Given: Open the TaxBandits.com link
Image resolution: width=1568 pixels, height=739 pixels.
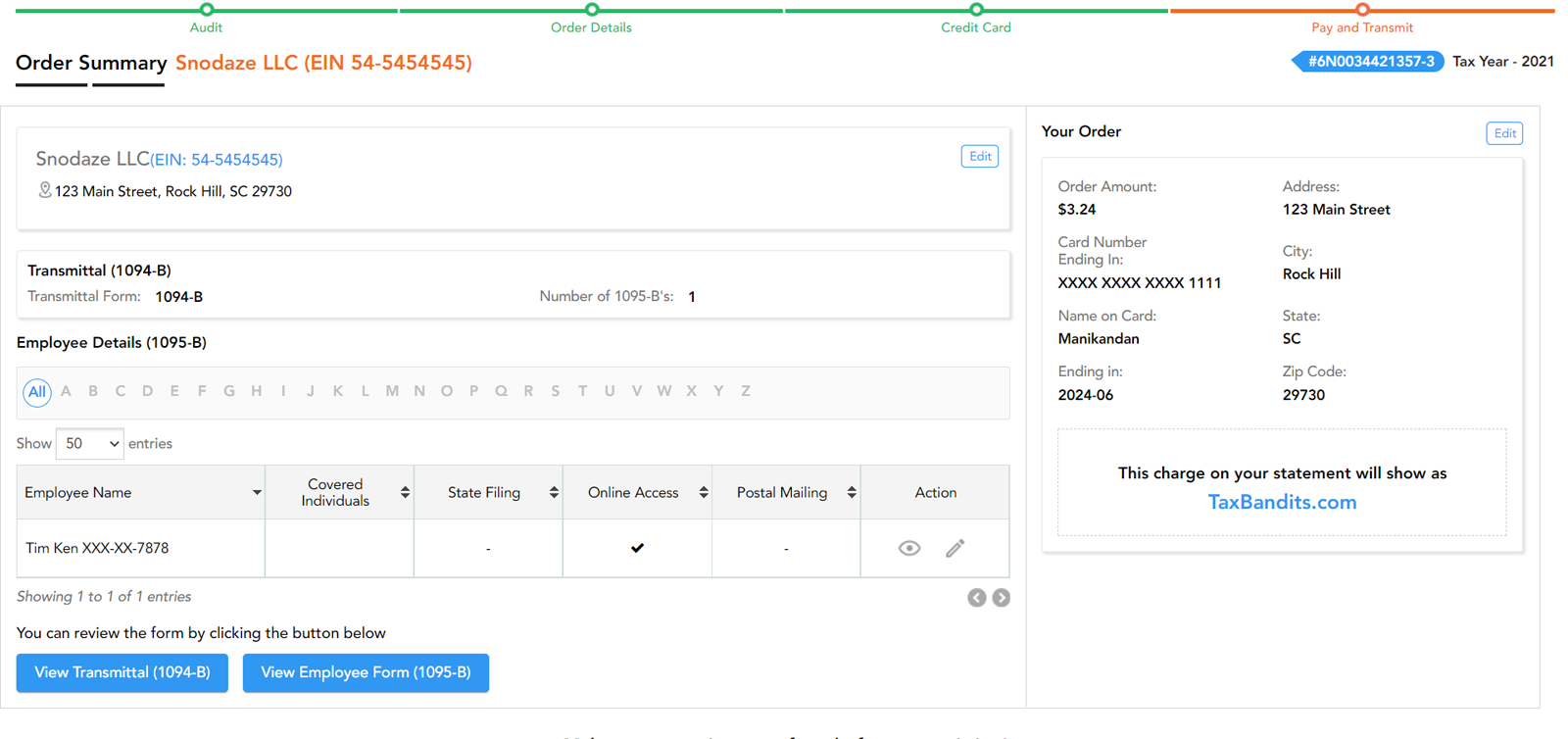Looking at the screenshot, I should point(1282,502).
